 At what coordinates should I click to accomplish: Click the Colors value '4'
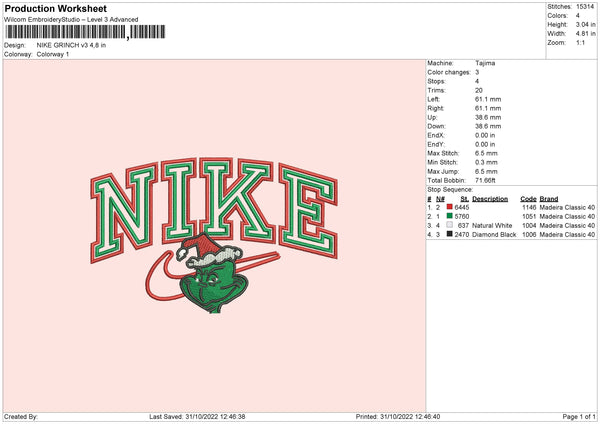tap(578, 16)
